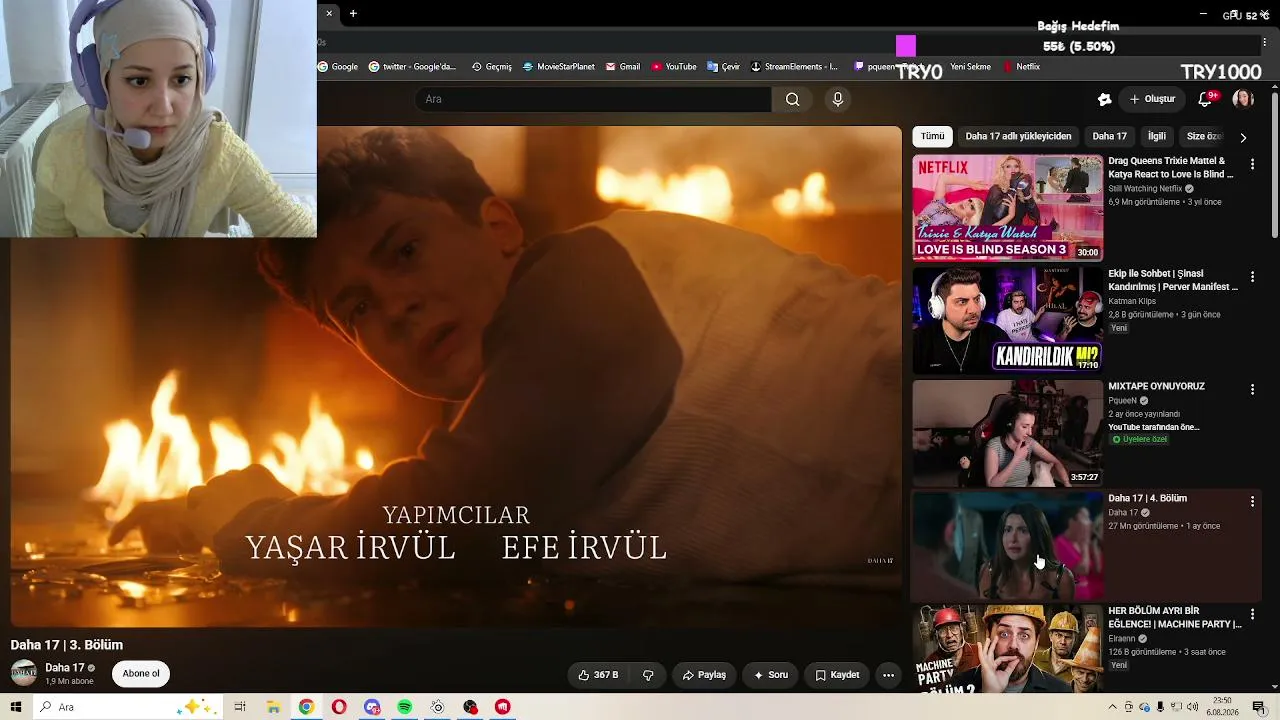
Task: Save the video with Kaydet
Action: (x=837, y=675)
